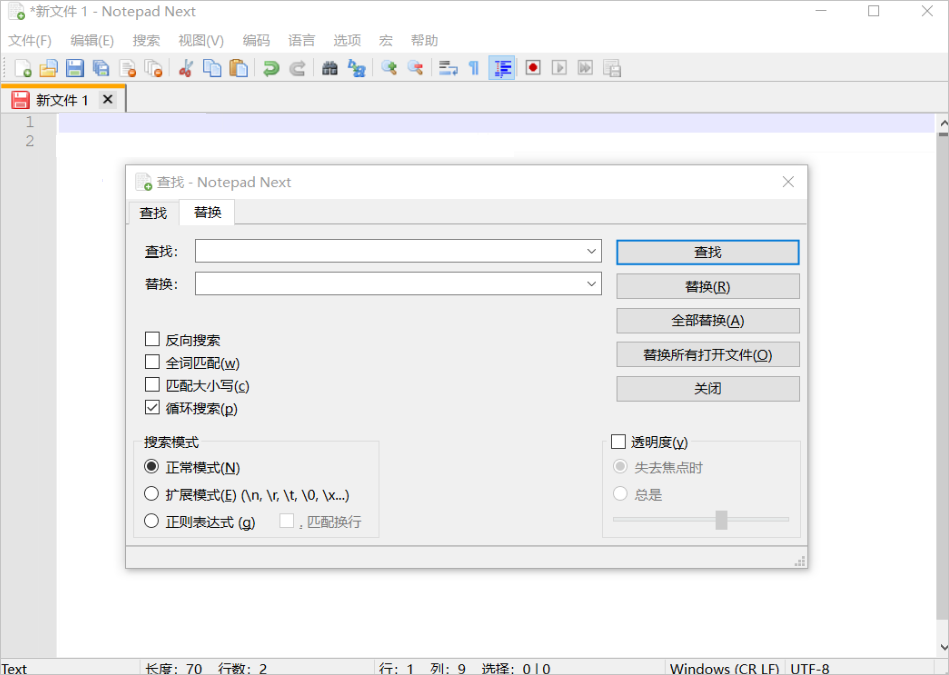949x675 pixels.
Task: Select the Zoom In magnifier icon
Action: pos(388,68)
